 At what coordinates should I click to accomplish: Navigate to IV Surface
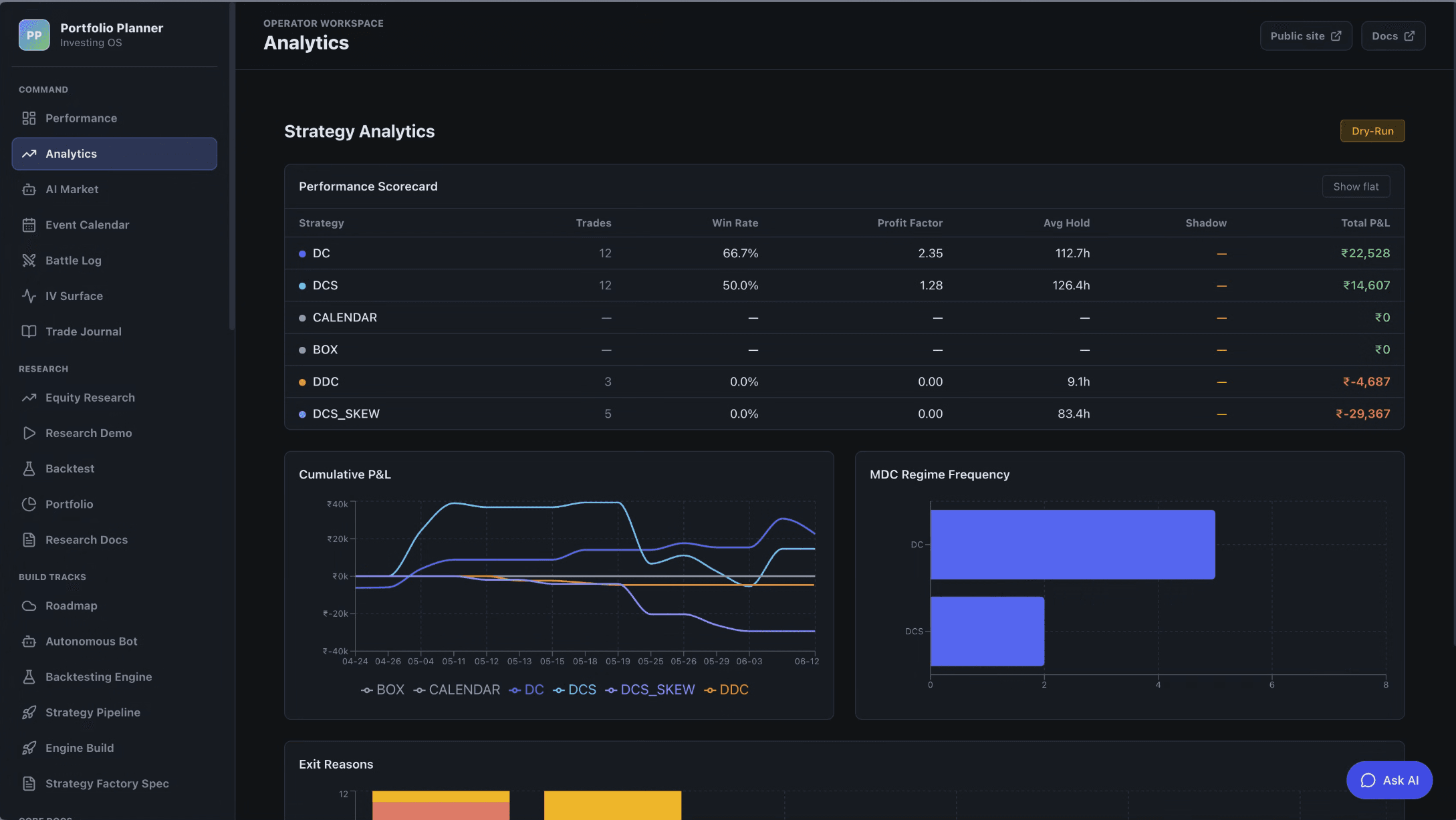(114, 295)
